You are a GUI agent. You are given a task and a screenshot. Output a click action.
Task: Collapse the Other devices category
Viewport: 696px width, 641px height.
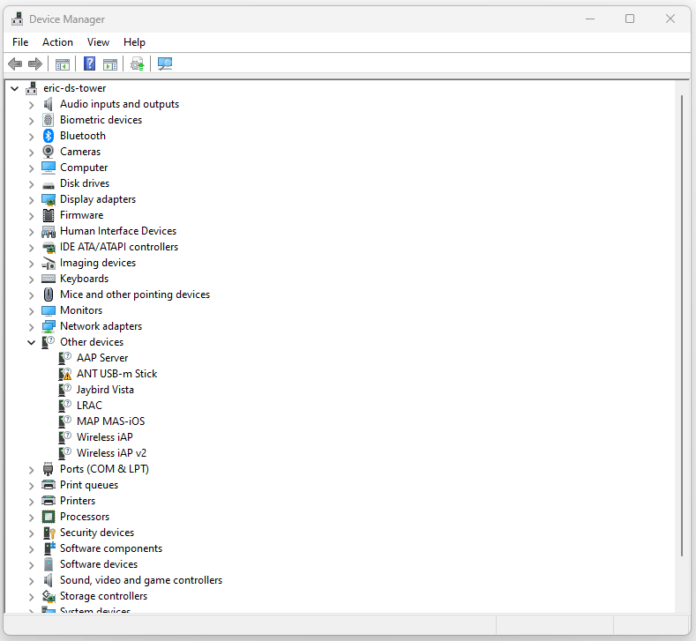pyautogui.click(x=31, y=342)
